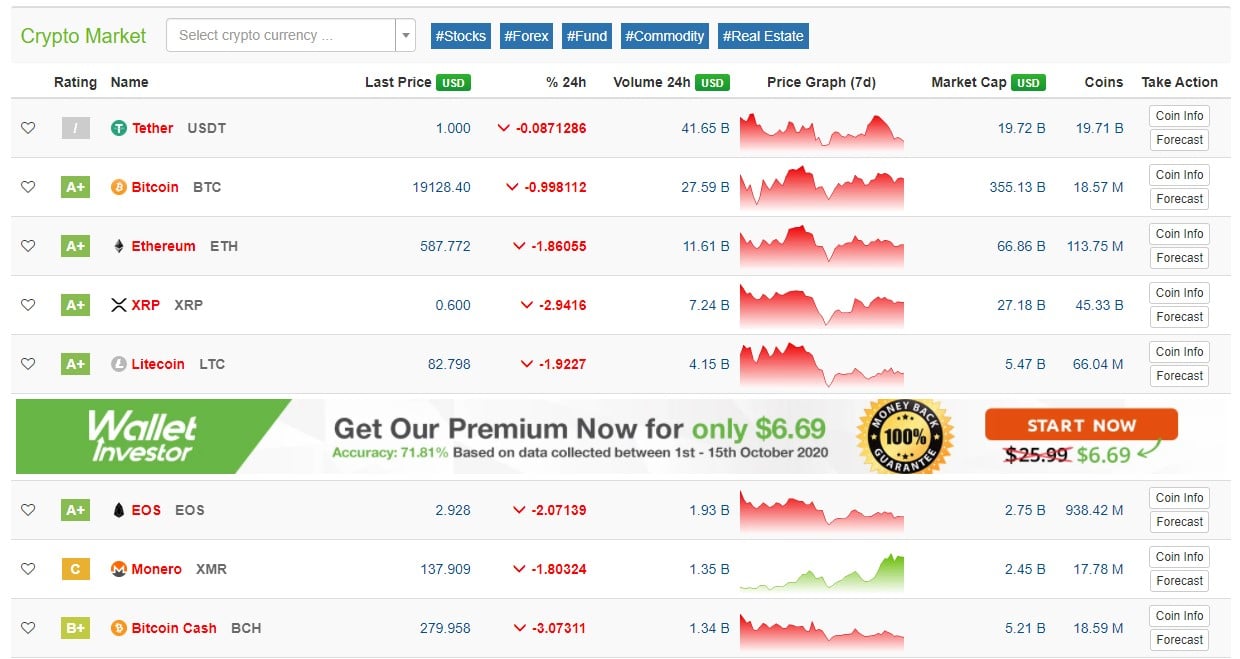Click the Bitcoin 7-day price graph
Viewport: 1240px width, 659px height.
[x=821, y=187]
